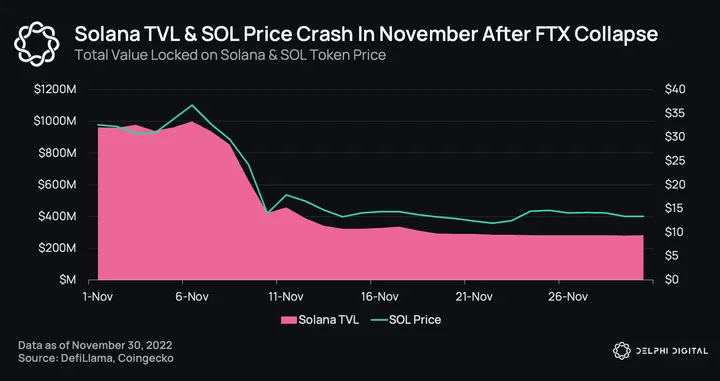Select the 1-Nov x-axis label

click(97, 297)
